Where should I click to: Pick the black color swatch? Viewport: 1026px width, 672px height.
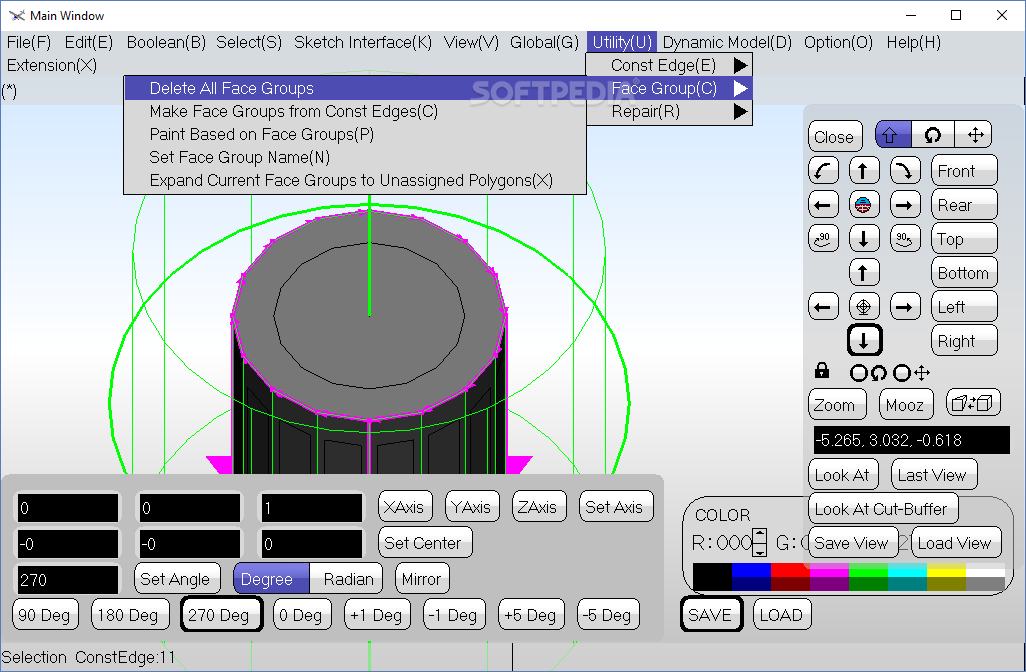712,576
